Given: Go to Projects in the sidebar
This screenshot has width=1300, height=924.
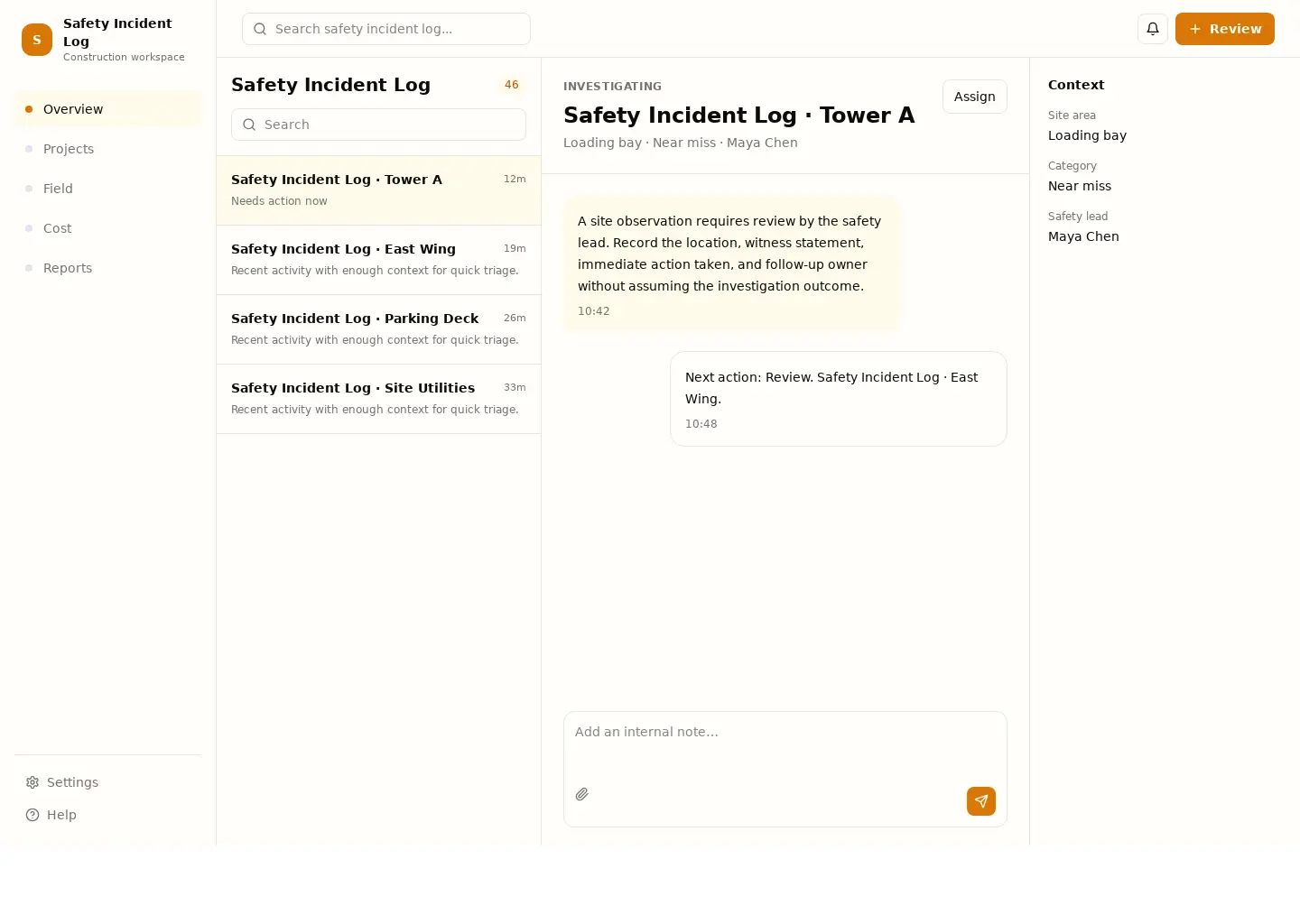Looking at the screenshot, I should point(108,149).
